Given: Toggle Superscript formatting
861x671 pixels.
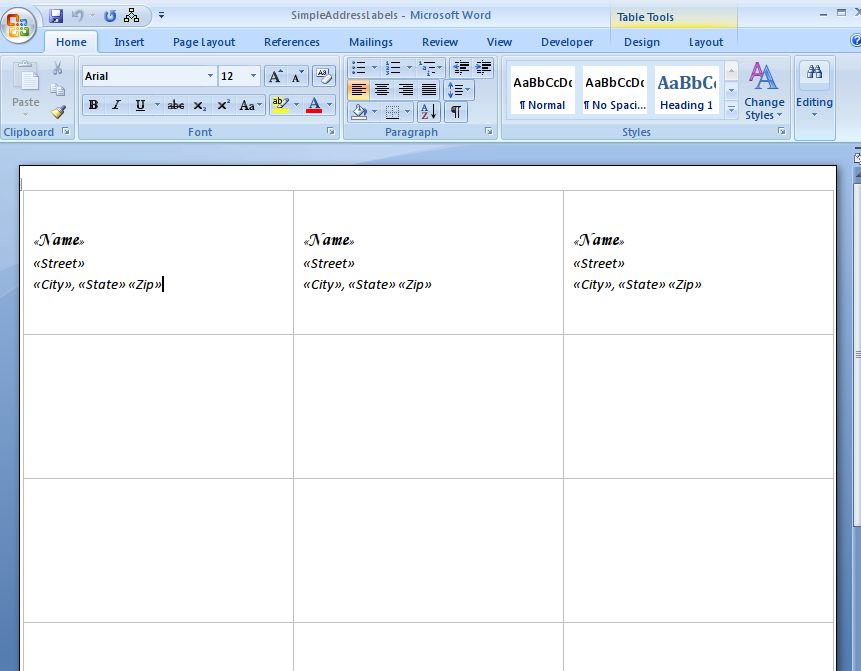Looking at the screenshot, I should coord(223,105).
